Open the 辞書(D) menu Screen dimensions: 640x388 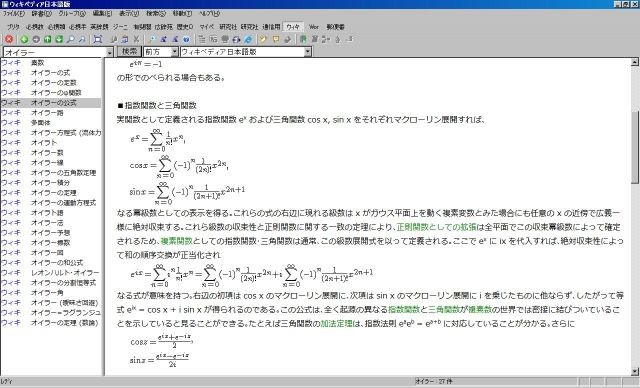(x=42, y=13)
